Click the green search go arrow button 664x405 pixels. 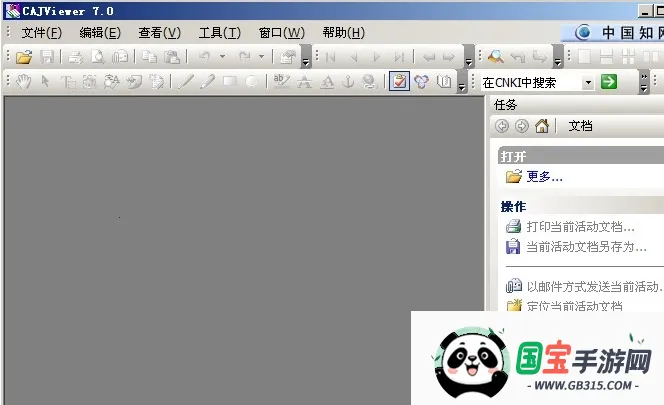click(609, 82)
